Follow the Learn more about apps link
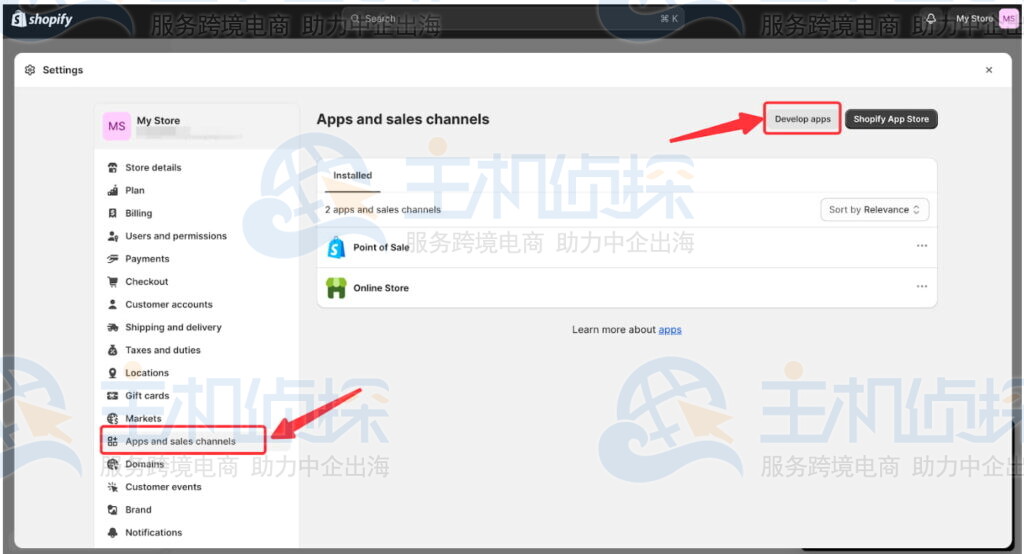The image size is (1024, 554). [669, 330]
